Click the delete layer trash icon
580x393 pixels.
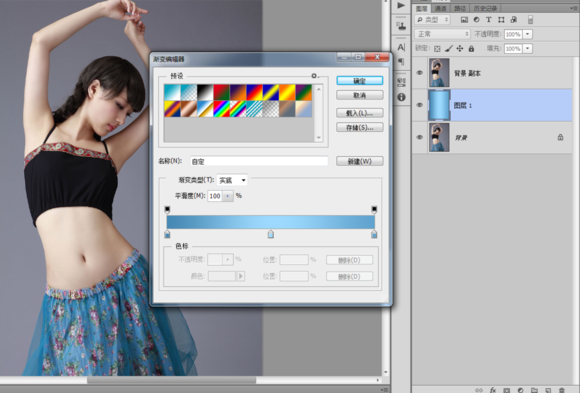pyautogui.click(x=562, y=390)
